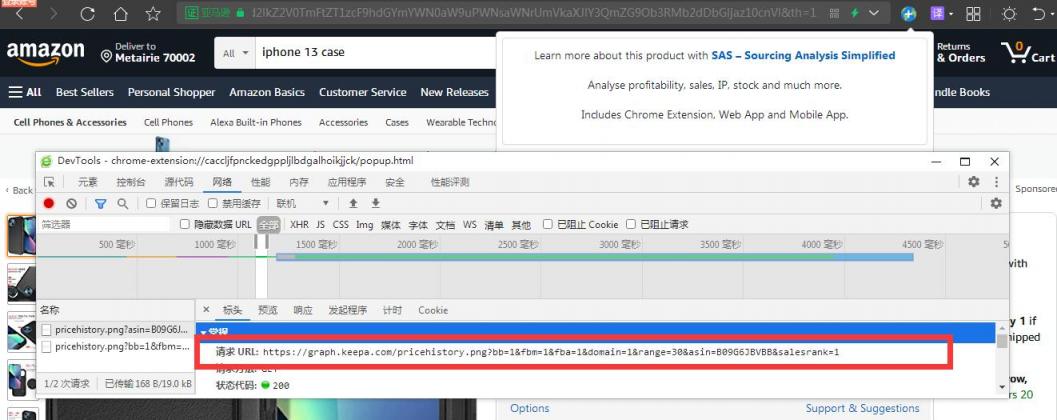
Task: Click the browser forward arrow
Action: click(54, 13)
